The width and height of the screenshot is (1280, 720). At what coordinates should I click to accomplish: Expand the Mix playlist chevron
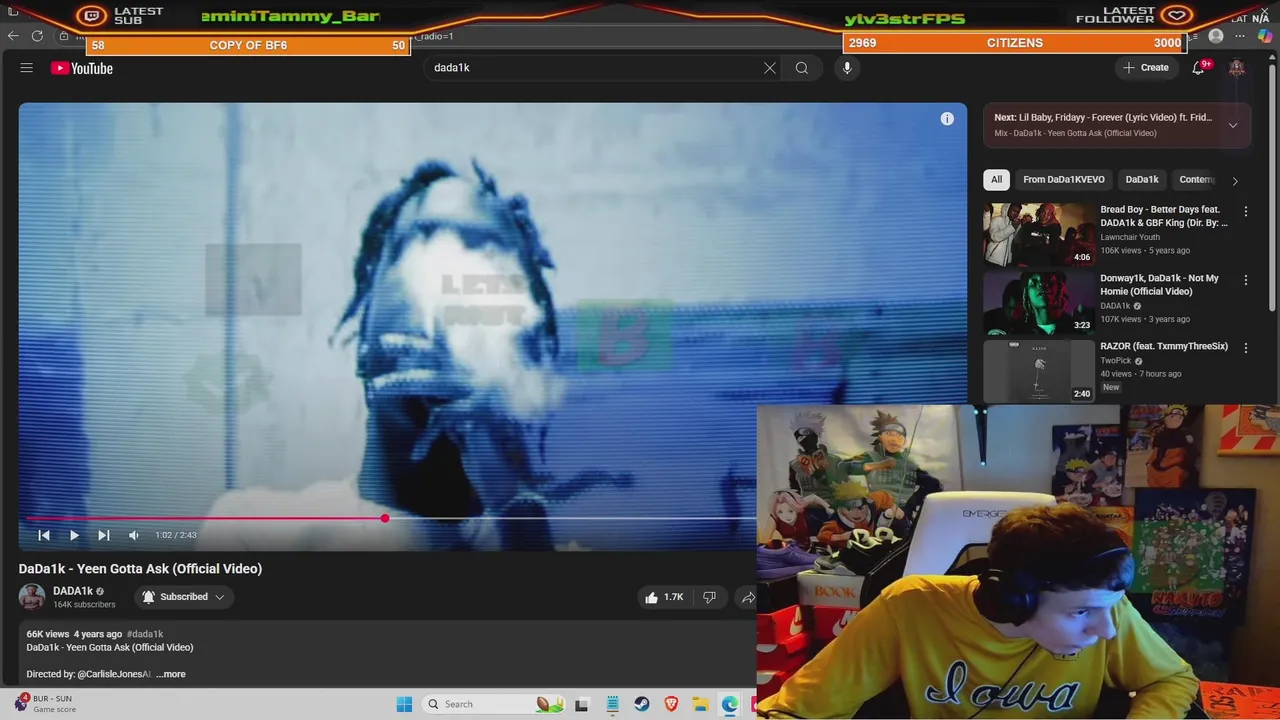coord(1233,125)
